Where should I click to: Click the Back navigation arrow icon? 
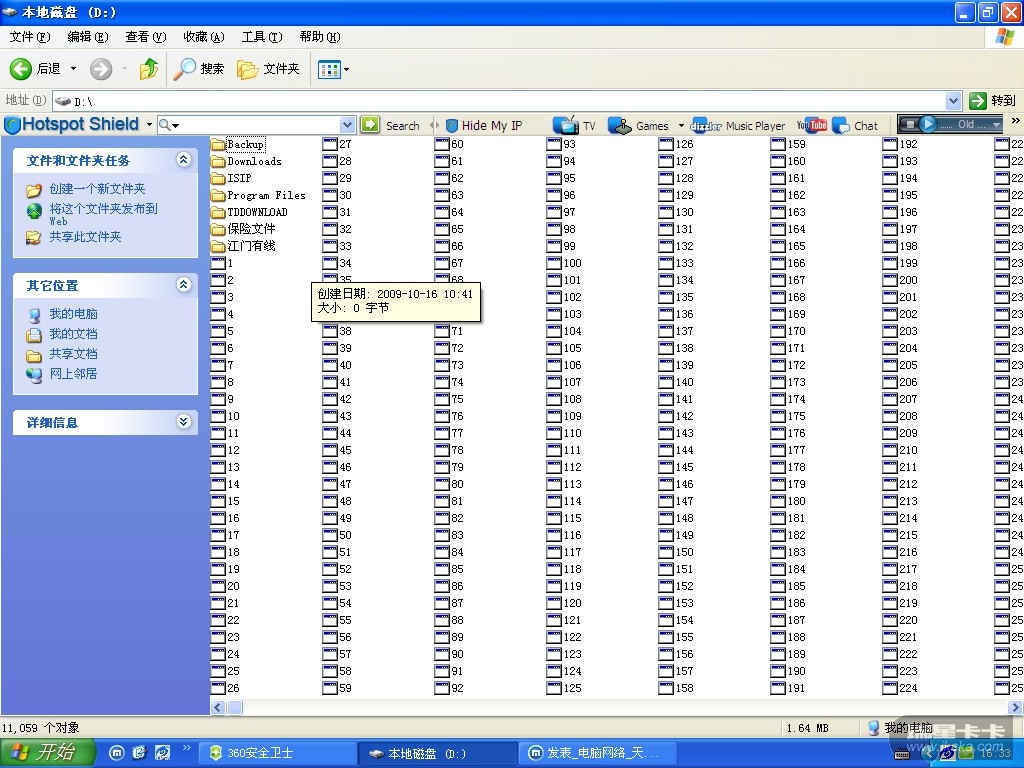21,69
